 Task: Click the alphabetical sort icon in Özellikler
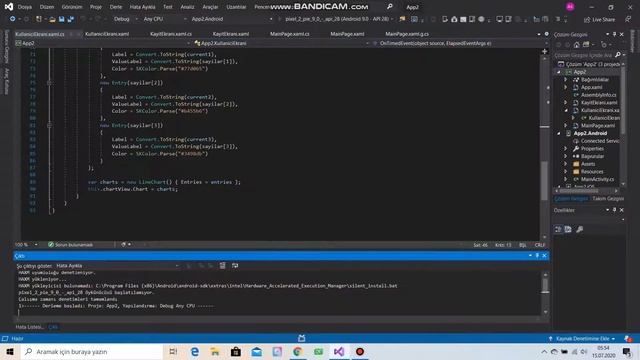click(x=568, y=229)
